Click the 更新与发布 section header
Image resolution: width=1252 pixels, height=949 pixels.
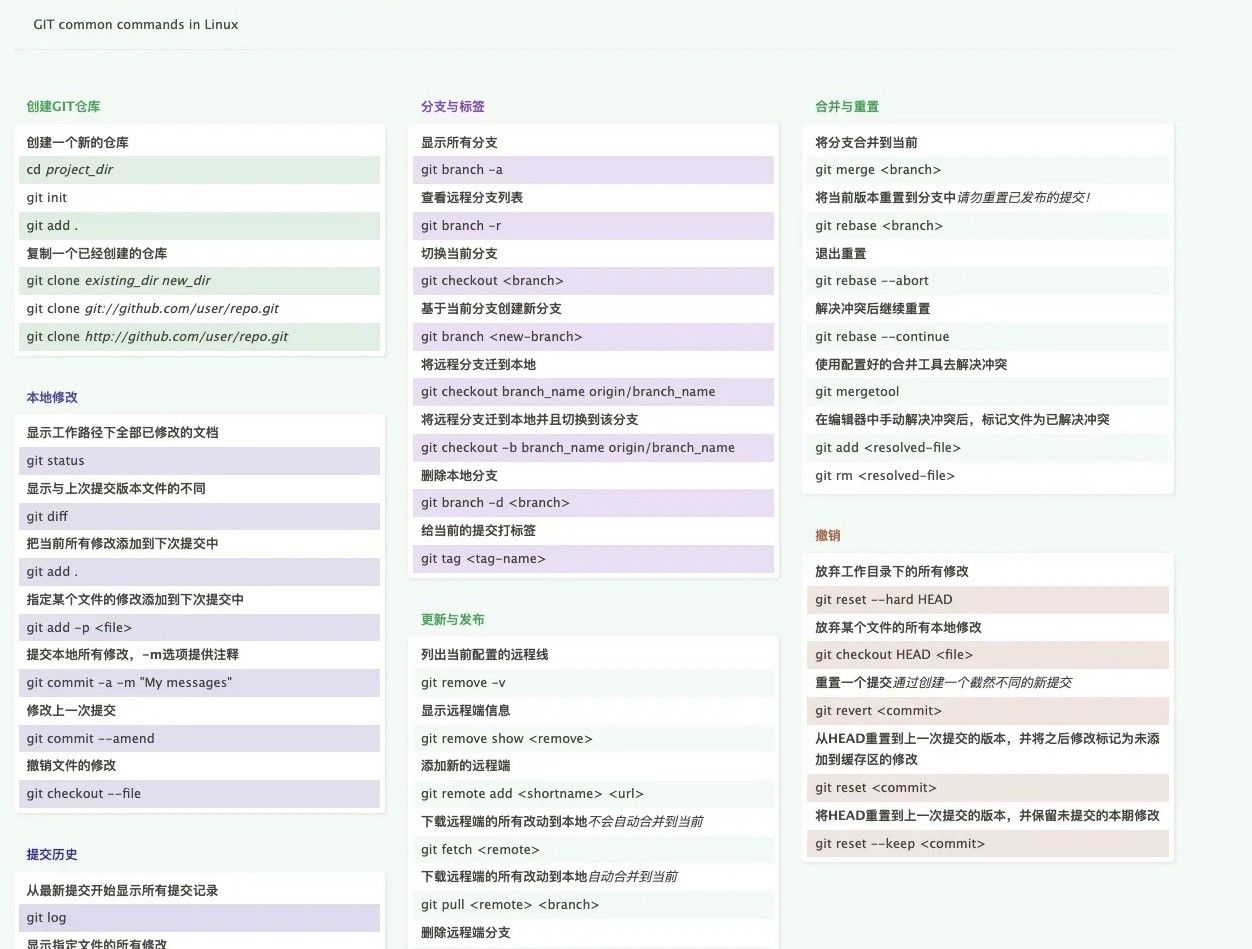pyautogui.click(x=448, y=619)
